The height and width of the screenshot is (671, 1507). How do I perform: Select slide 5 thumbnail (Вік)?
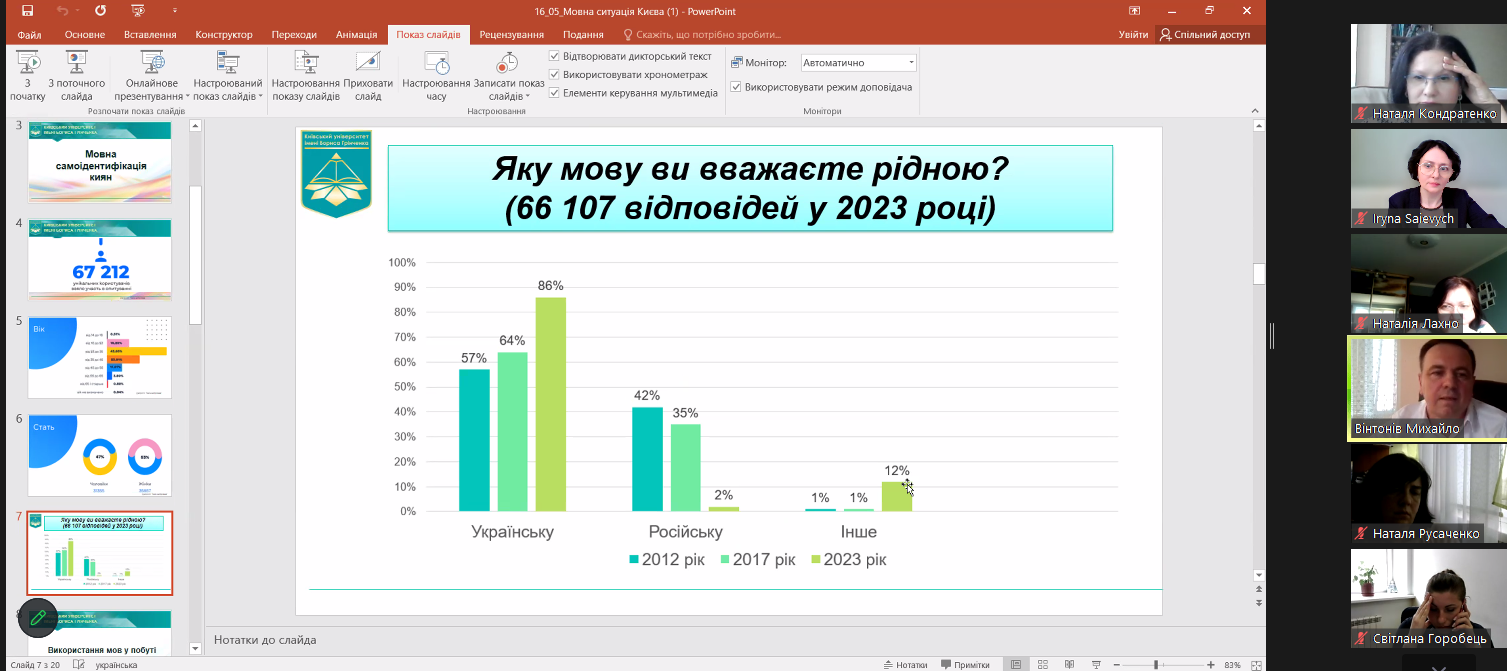click(x=99, y=357)
